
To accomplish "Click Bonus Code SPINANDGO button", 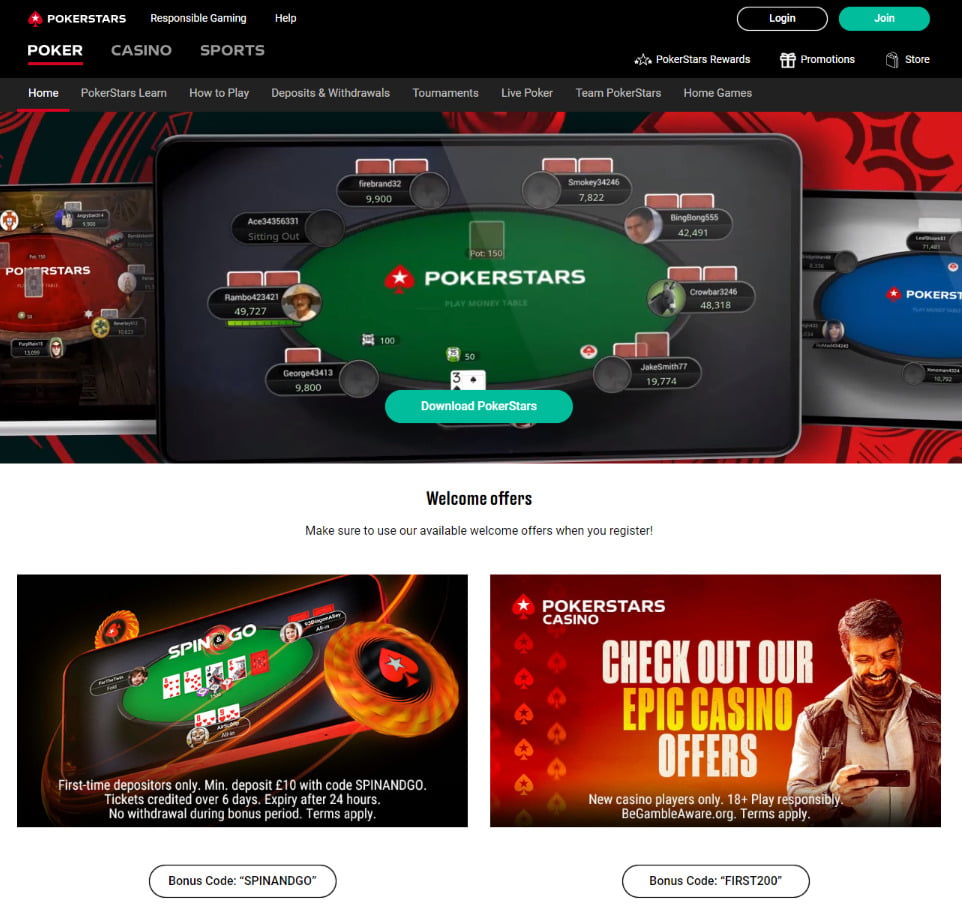I will tap(242, 881).
